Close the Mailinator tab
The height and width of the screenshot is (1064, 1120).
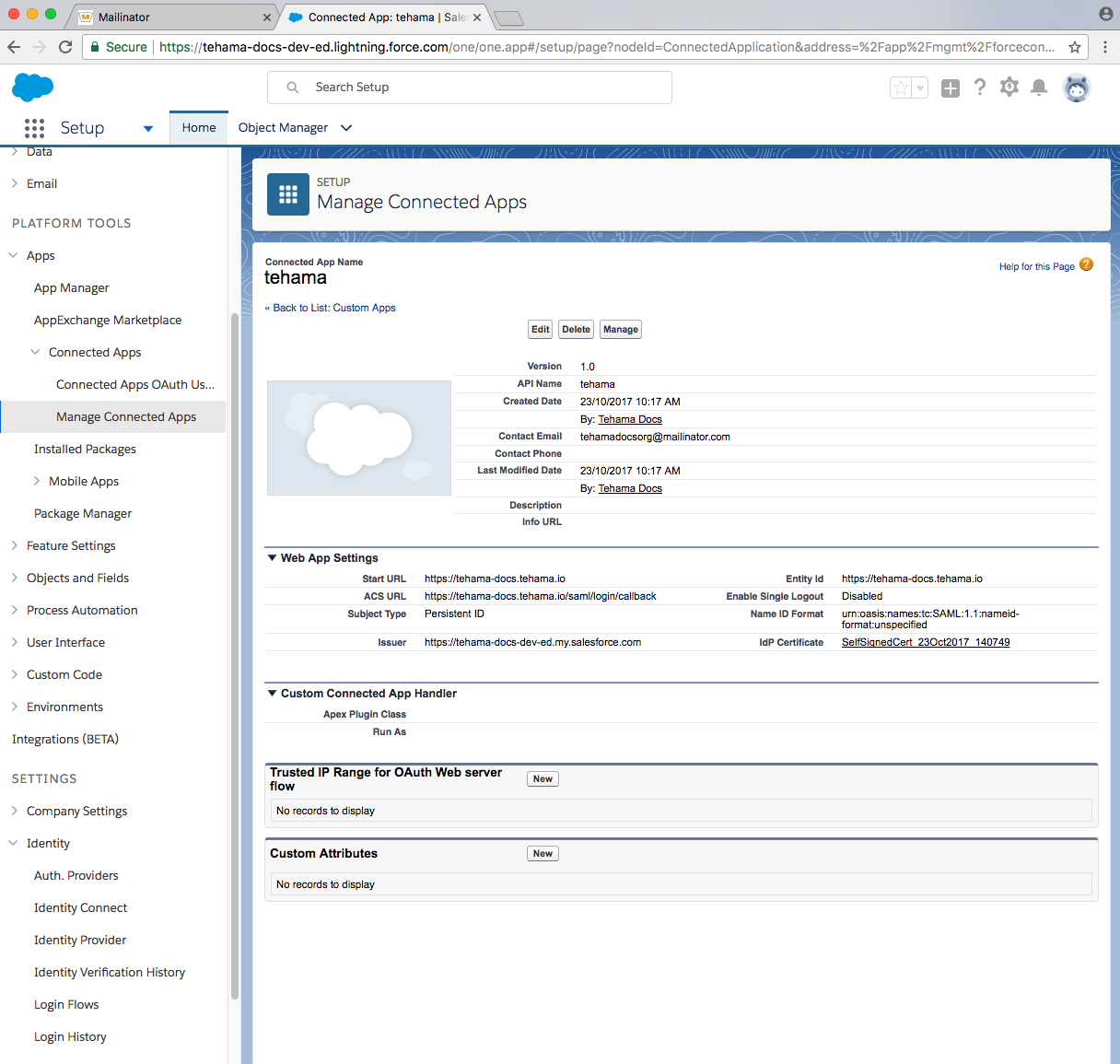(267, 18)
